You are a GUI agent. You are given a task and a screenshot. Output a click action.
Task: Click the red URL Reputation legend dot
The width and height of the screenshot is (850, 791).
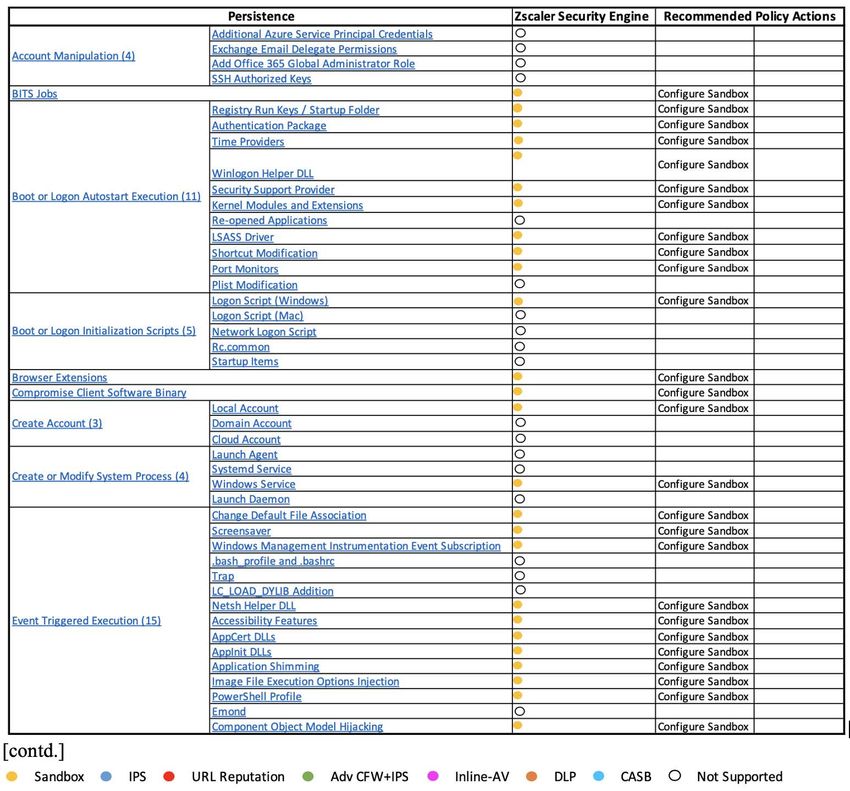(x=169, y=776)
